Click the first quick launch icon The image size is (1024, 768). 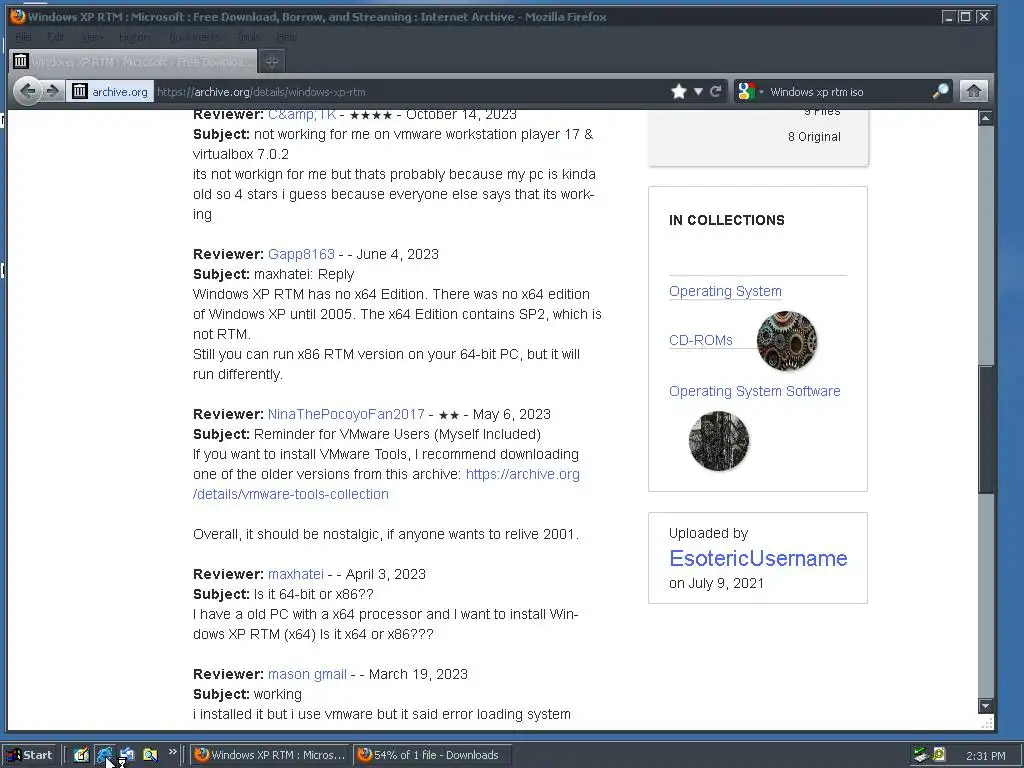81,755
